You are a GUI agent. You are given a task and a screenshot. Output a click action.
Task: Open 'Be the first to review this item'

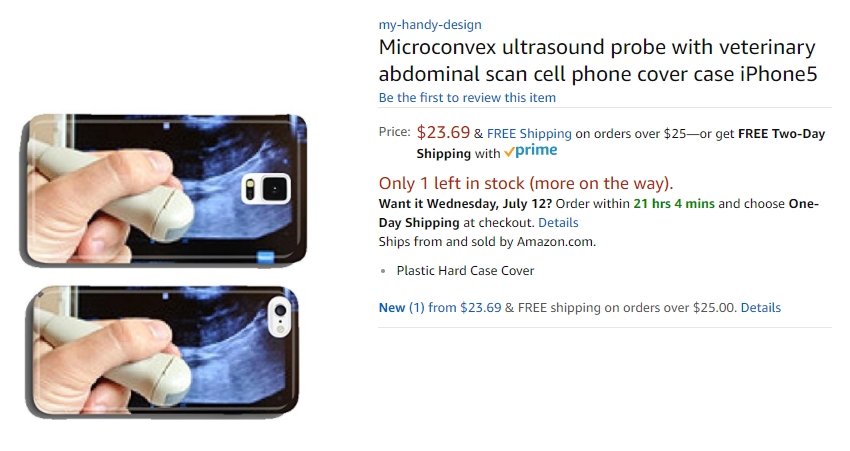[467, 98]
